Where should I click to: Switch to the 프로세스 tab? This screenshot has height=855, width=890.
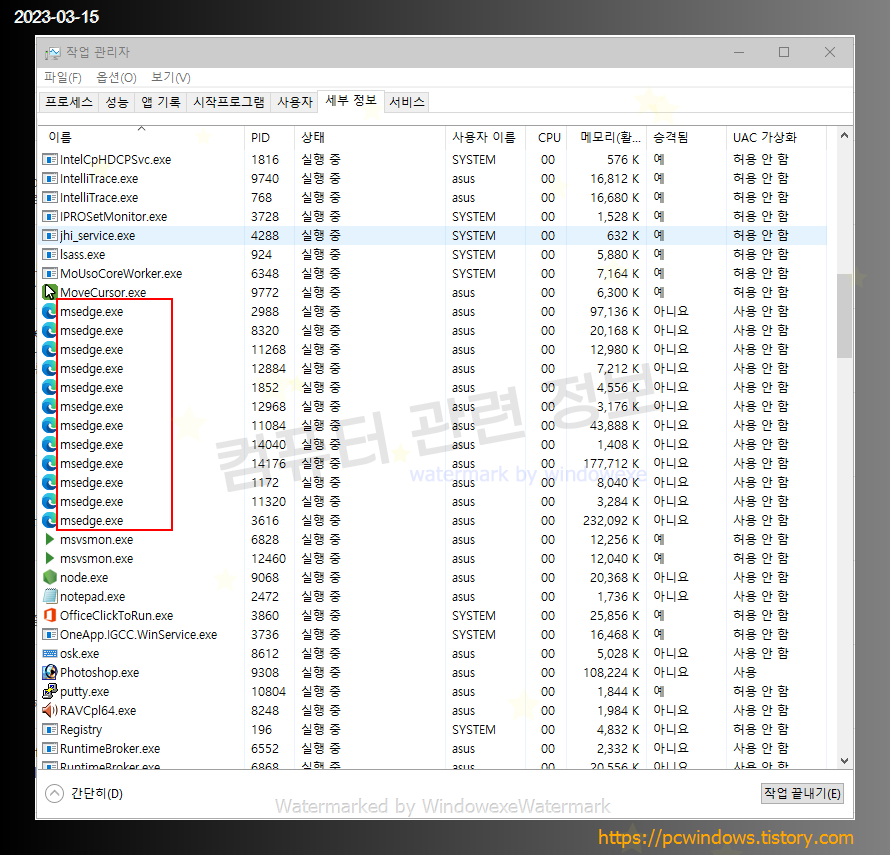coord(69,102)
